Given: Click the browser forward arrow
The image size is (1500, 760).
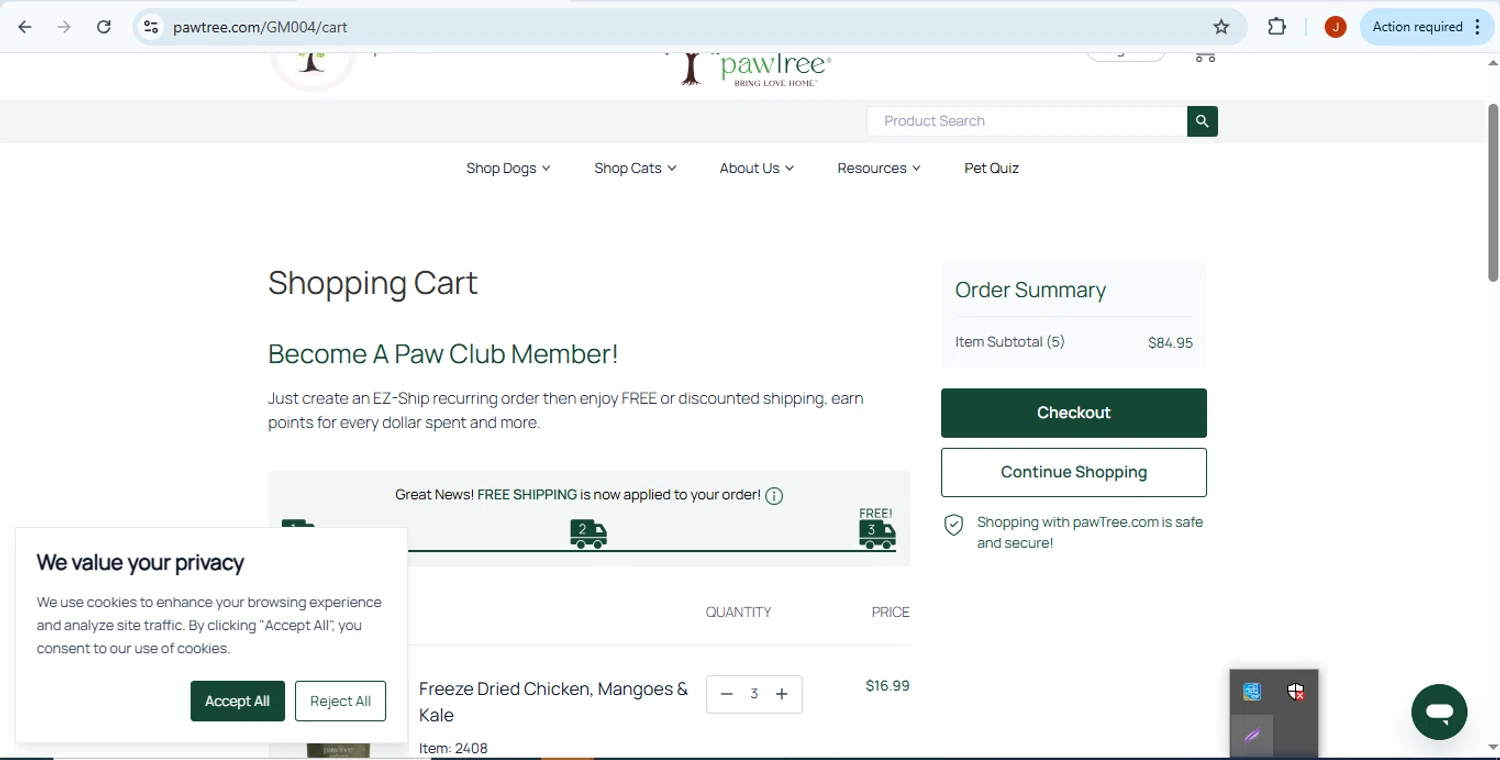Looking at the screenshot, I should (x=64, y=27).
